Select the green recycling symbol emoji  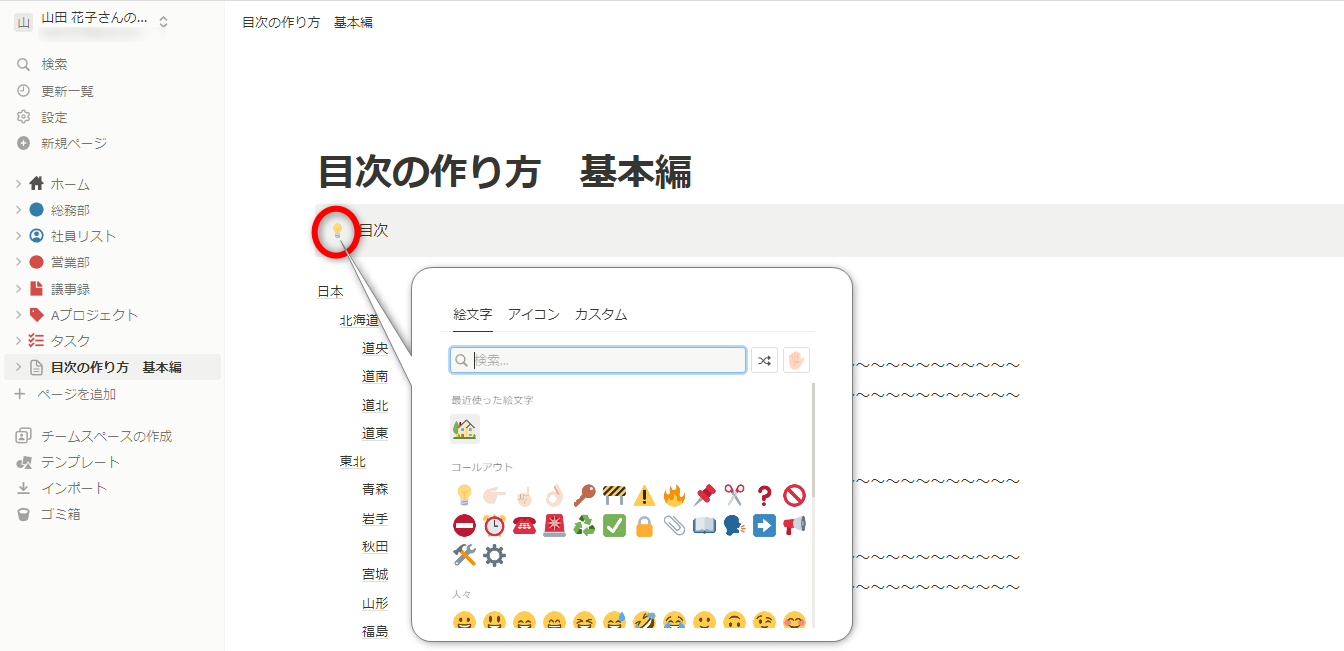click(x=584, y=525)
